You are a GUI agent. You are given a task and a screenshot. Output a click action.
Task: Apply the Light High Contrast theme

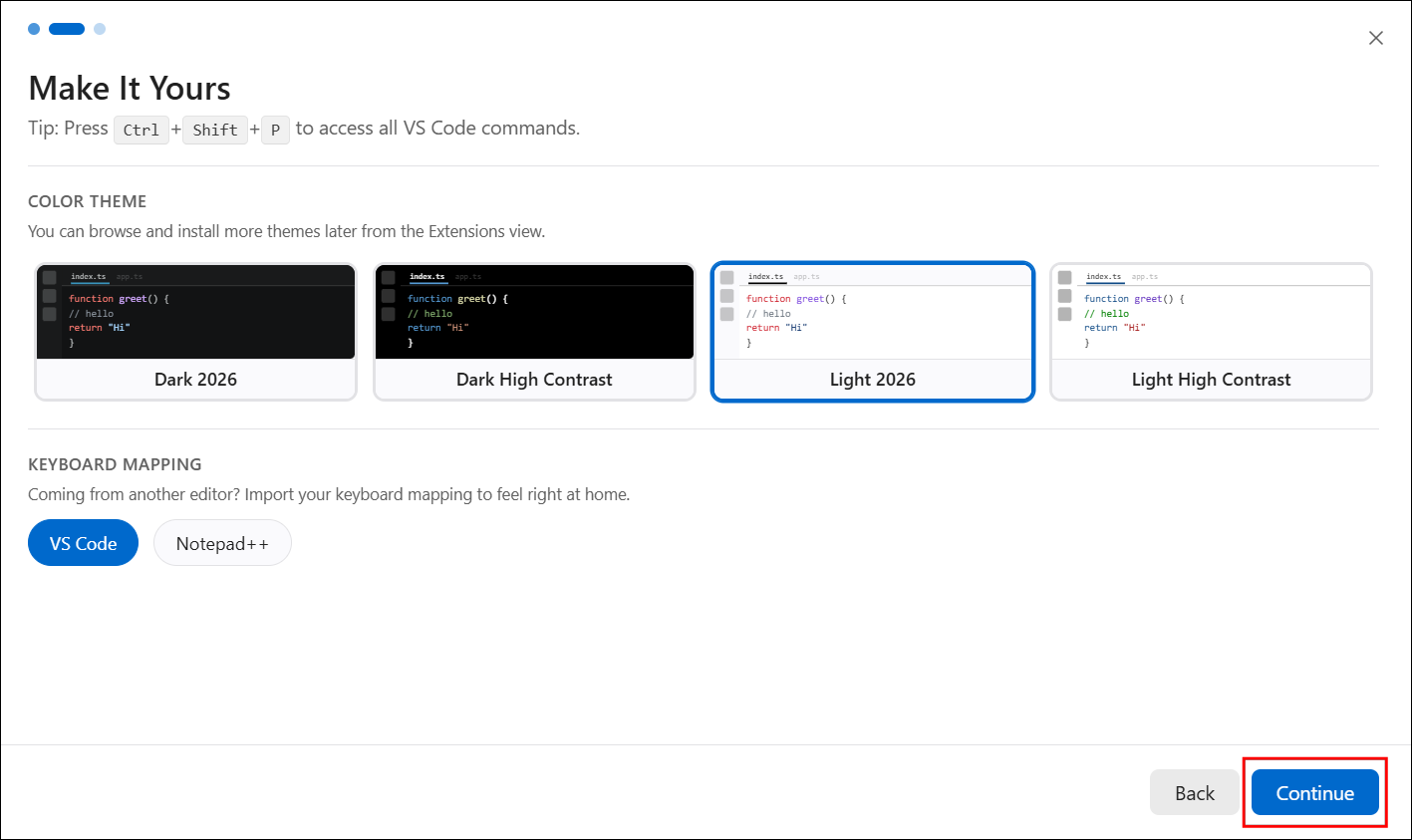coord(1211,332)
